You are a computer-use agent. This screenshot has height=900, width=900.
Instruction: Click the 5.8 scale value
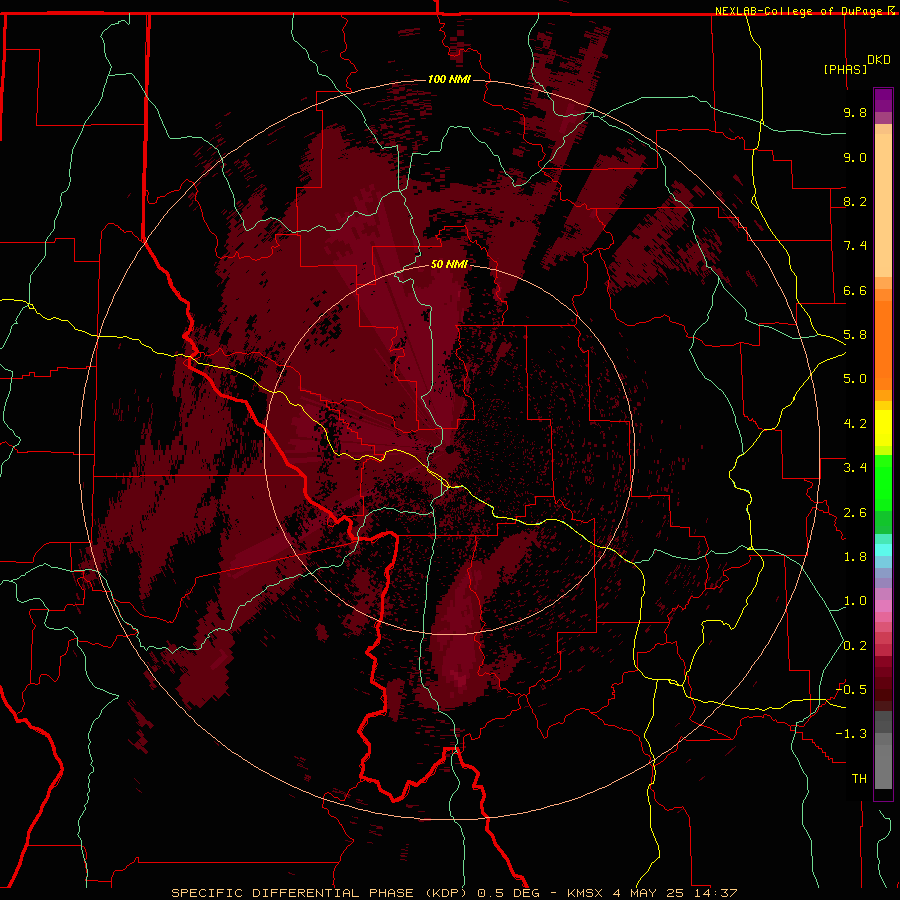(x=855, y=335)
